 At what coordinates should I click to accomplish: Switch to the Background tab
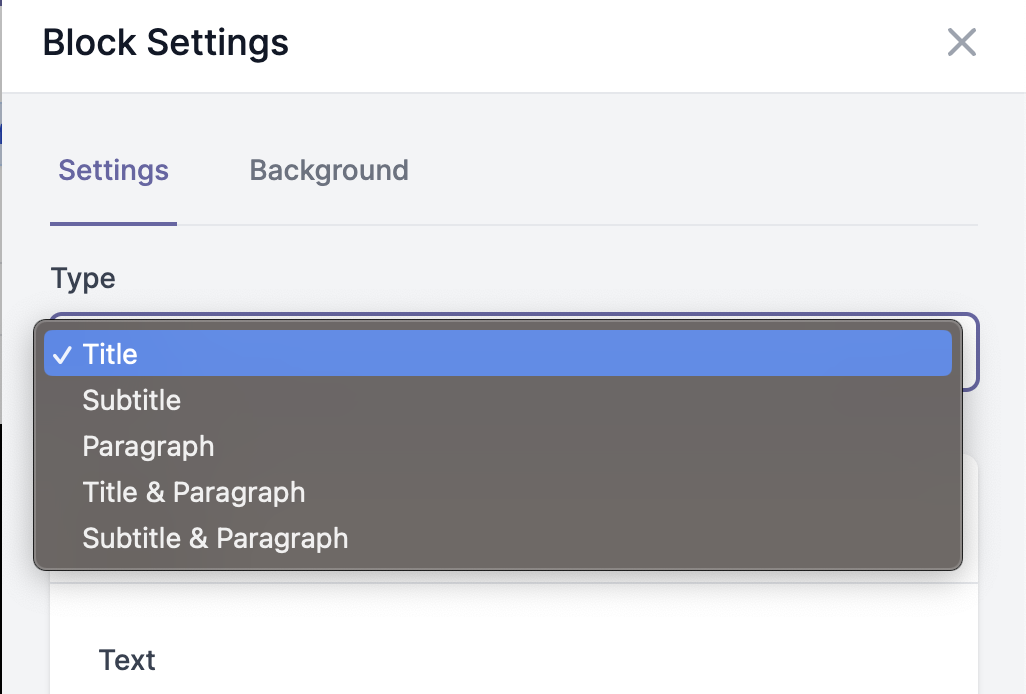(329, 171)
